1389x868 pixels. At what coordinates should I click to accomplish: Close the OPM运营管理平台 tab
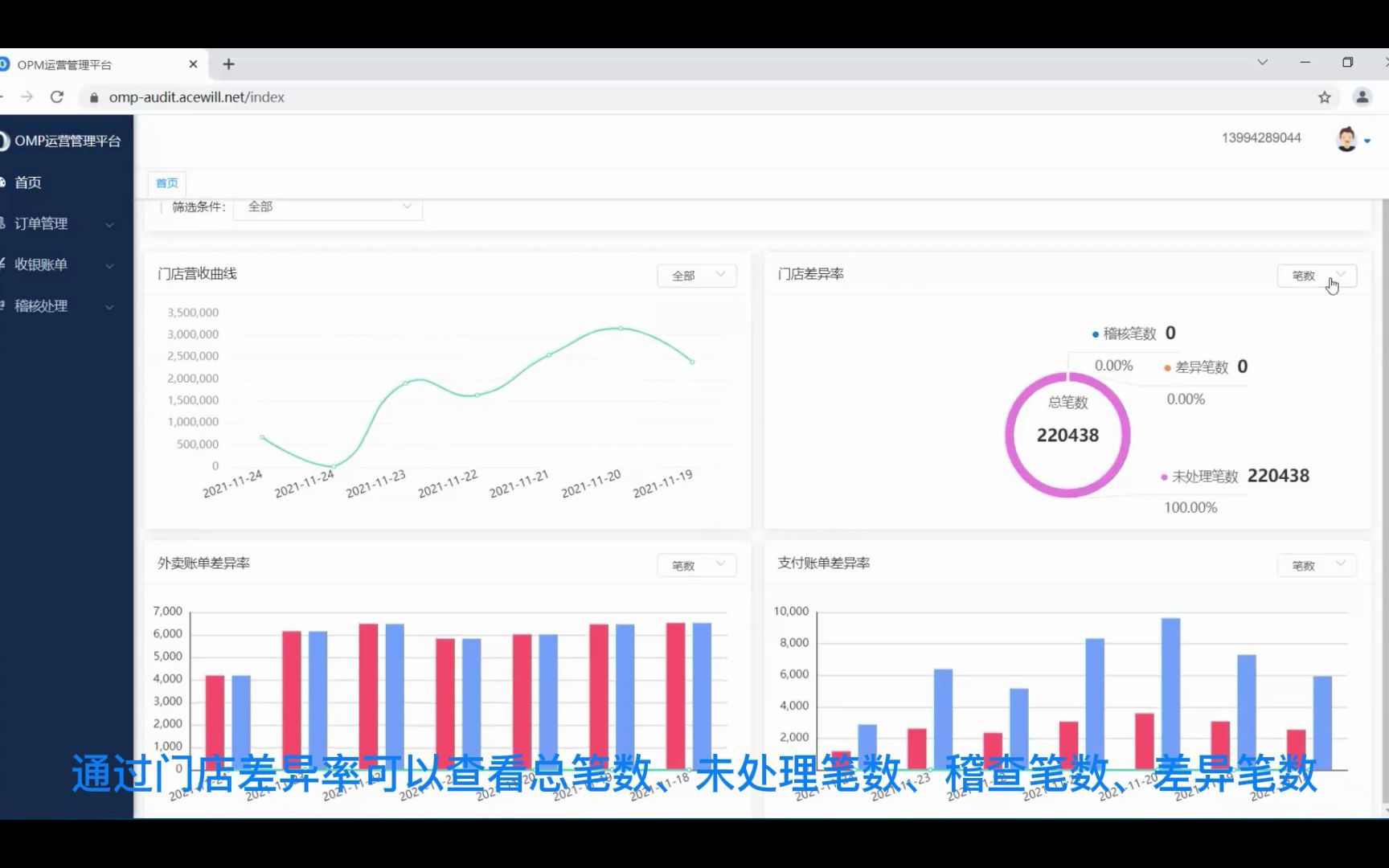[x=193, y=64]
